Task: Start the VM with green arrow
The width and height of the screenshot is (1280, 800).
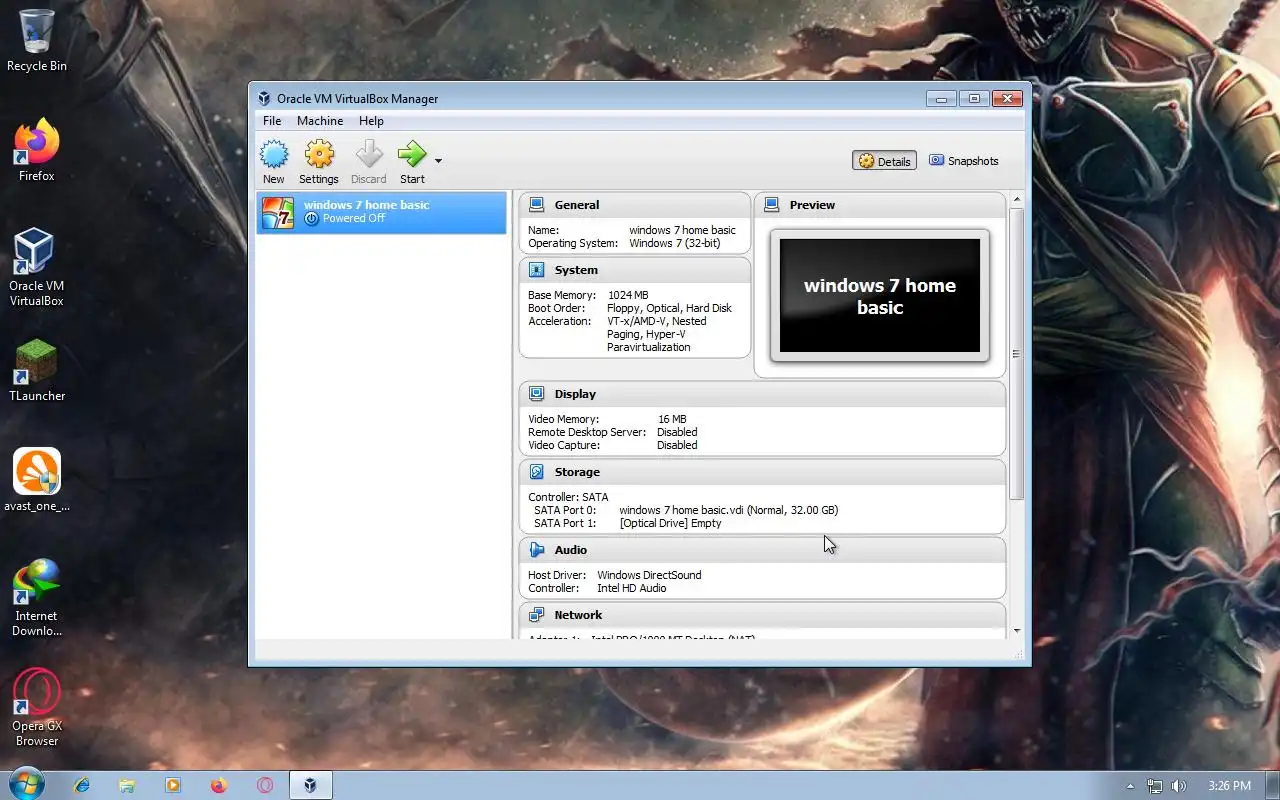Action: (x=412, y=155)
